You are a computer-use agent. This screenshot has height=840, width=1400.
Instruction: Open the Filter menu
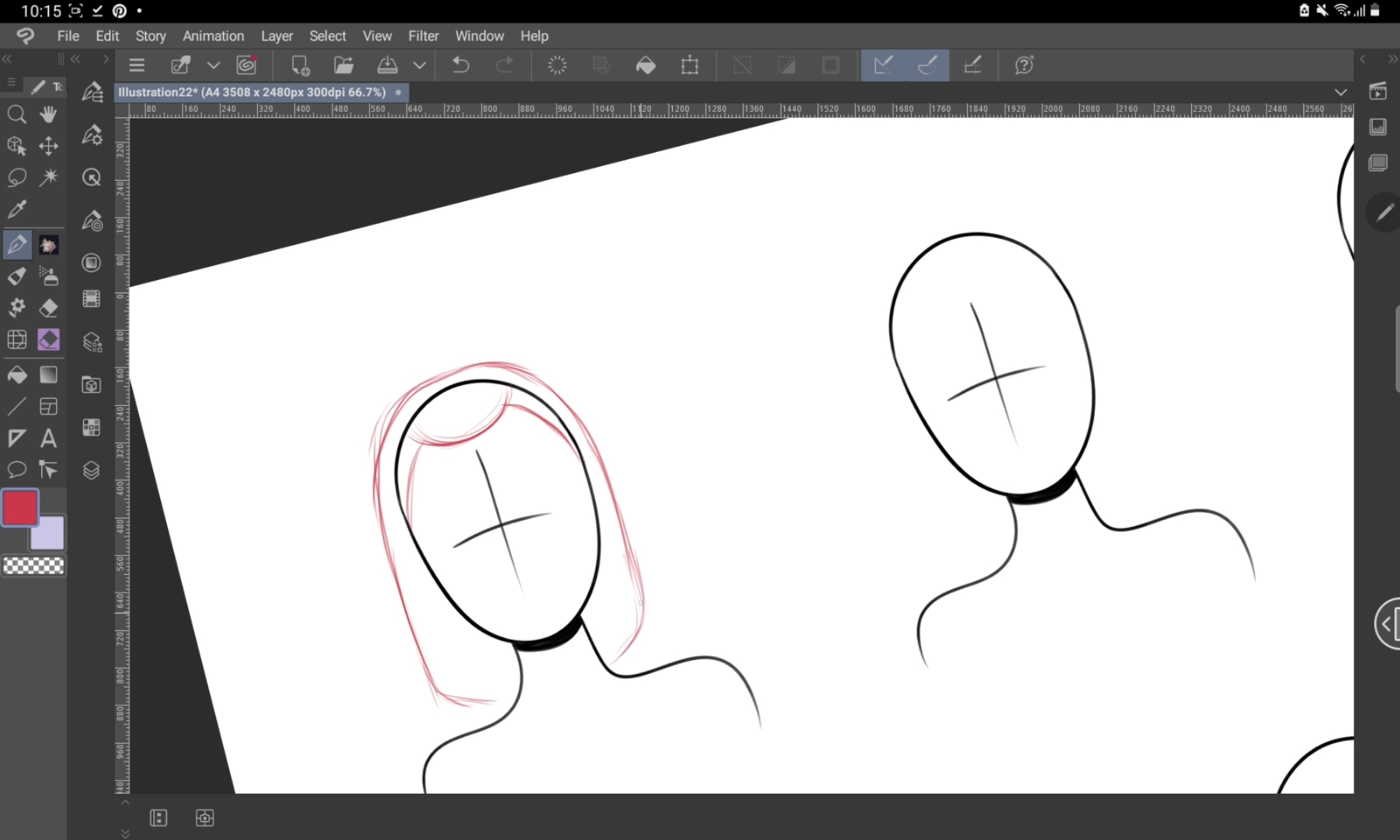[423, 36]
